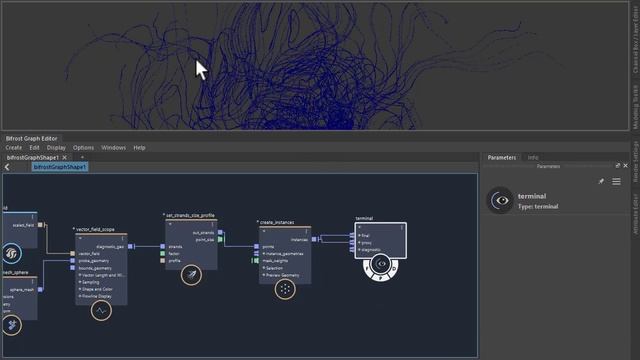Click the bounds_geometry input port

click(x=72, y=268)
